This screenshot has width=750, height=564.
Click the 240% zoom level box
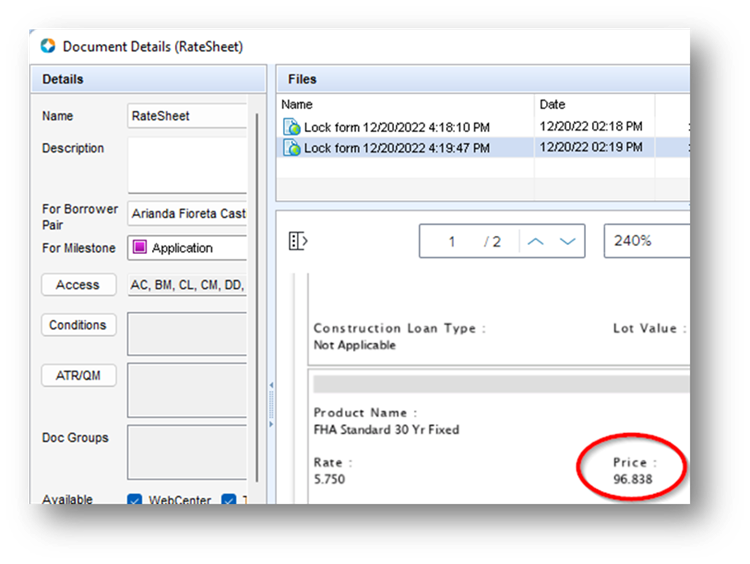click(x=647, y=241)
